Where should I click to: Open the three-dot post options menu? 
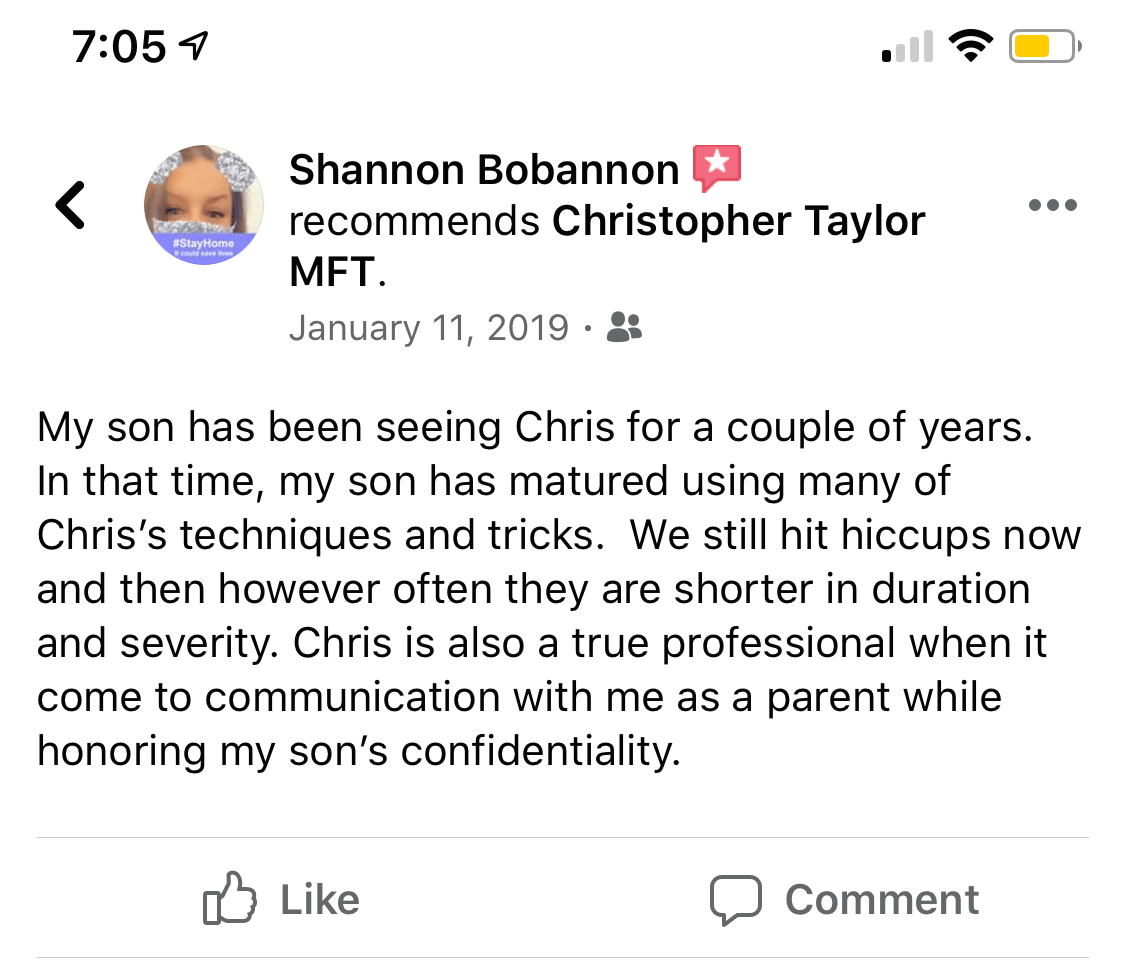1053,205
